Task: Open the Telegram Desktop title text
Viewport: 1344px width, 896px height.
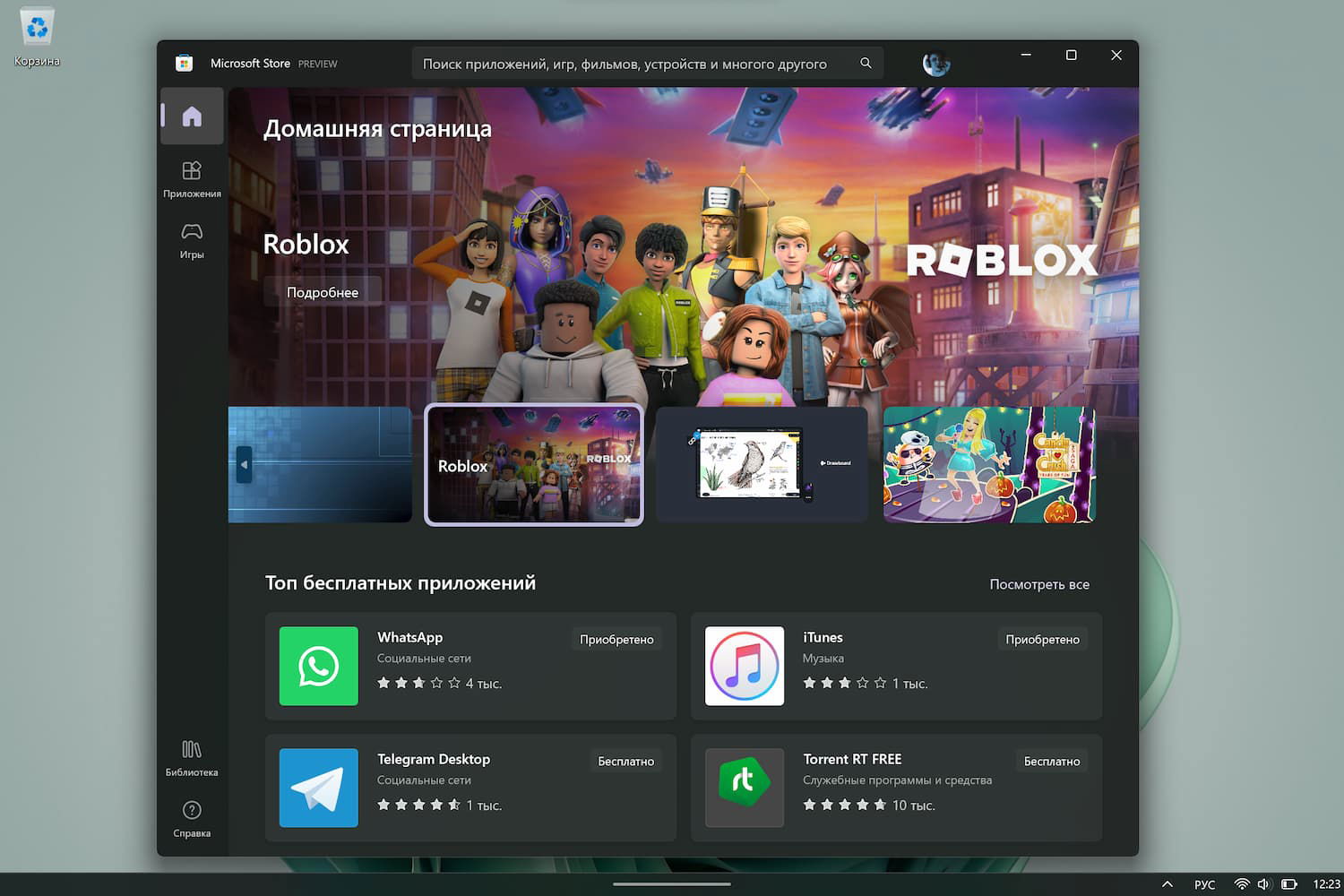Action: (434, 759)
